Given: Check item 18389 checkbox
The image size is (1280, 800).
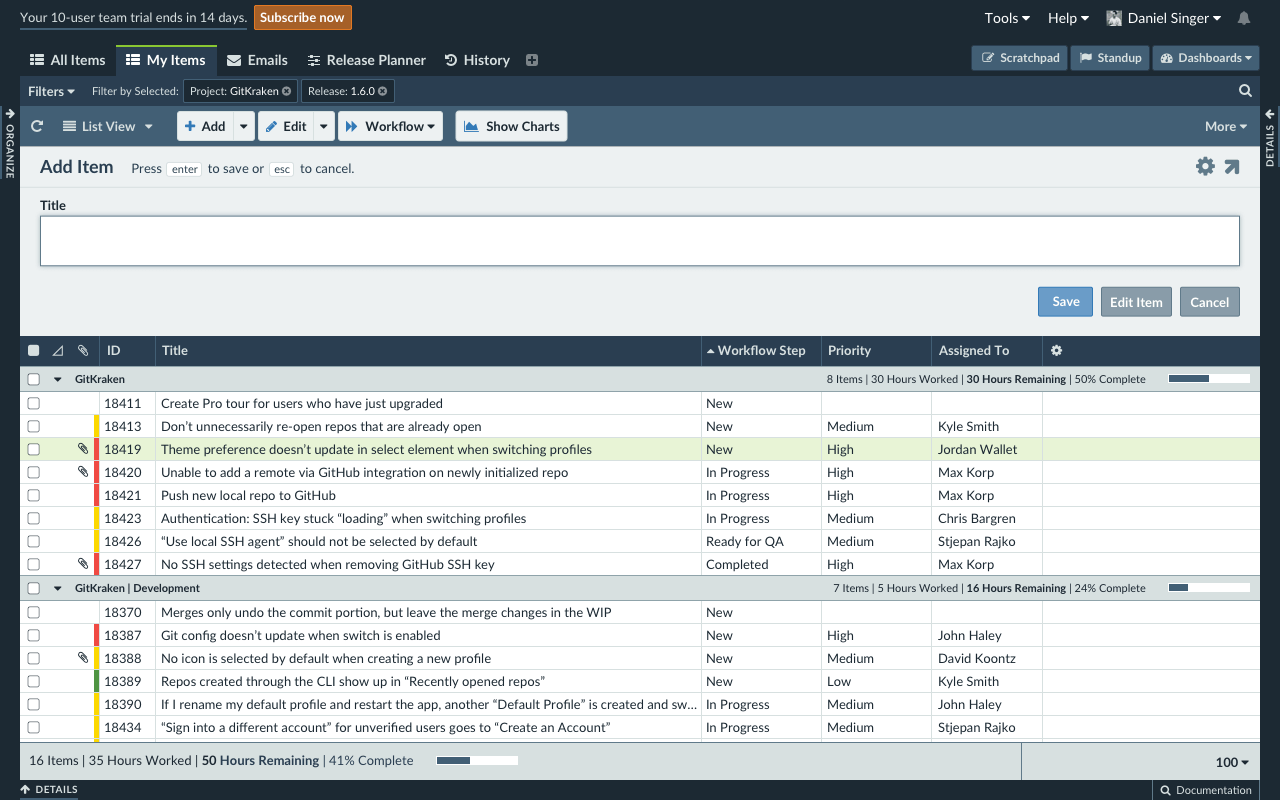Looking at the screenshot, I should (x=34, y=681).
